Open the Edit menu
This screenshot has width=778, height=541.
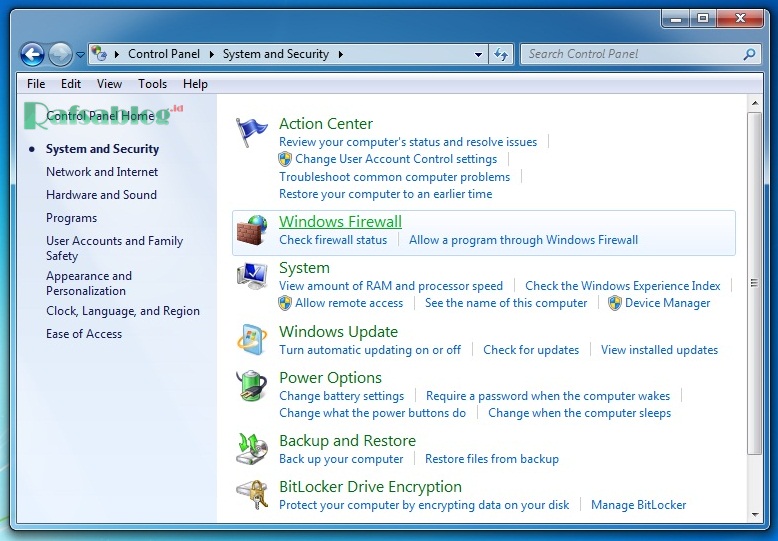71,84
